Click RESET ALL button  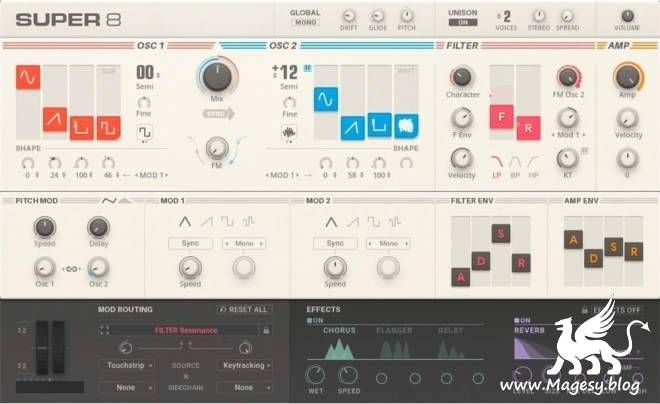245,309
